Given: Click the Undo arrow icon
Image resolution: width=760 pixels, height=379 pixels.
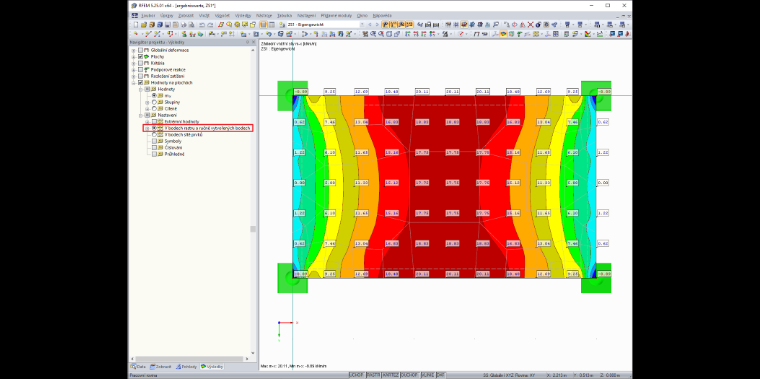Looking at the screenshot, I should click(x=202, y=24).
